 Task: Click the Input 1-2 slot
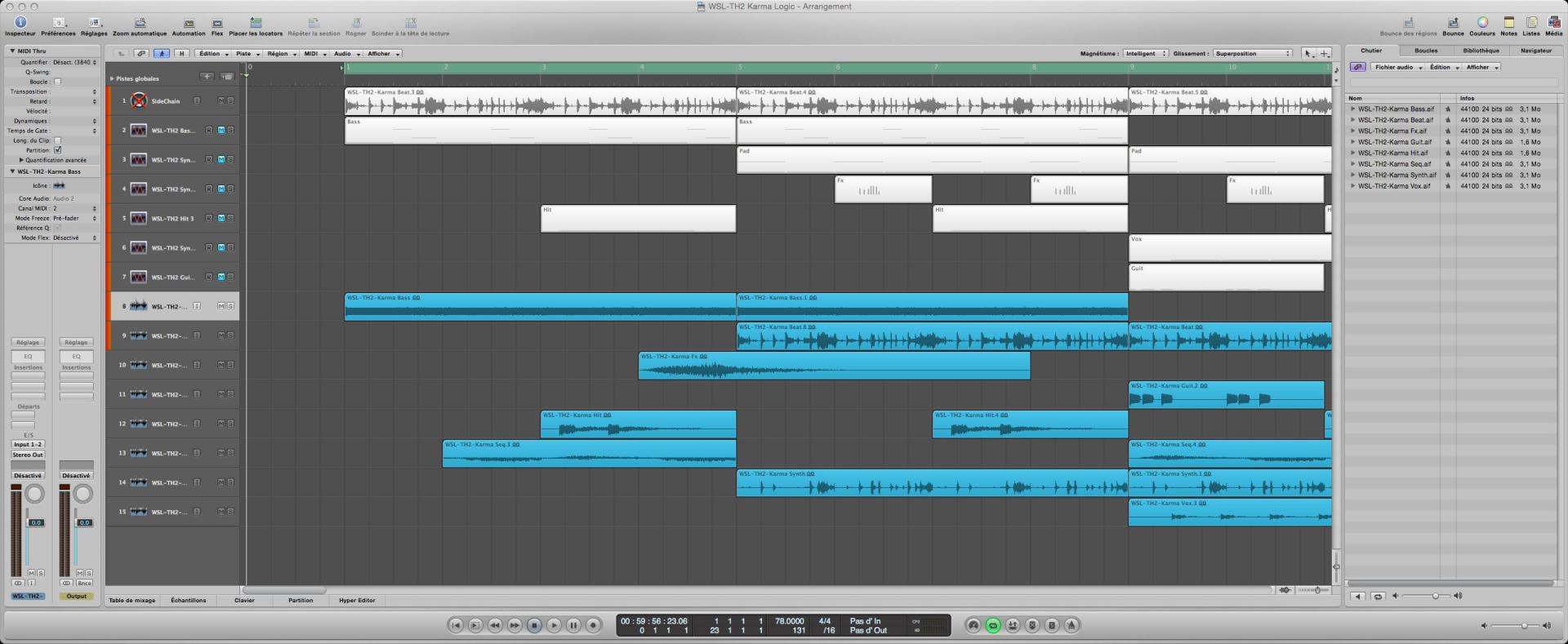tap(28, 445)
